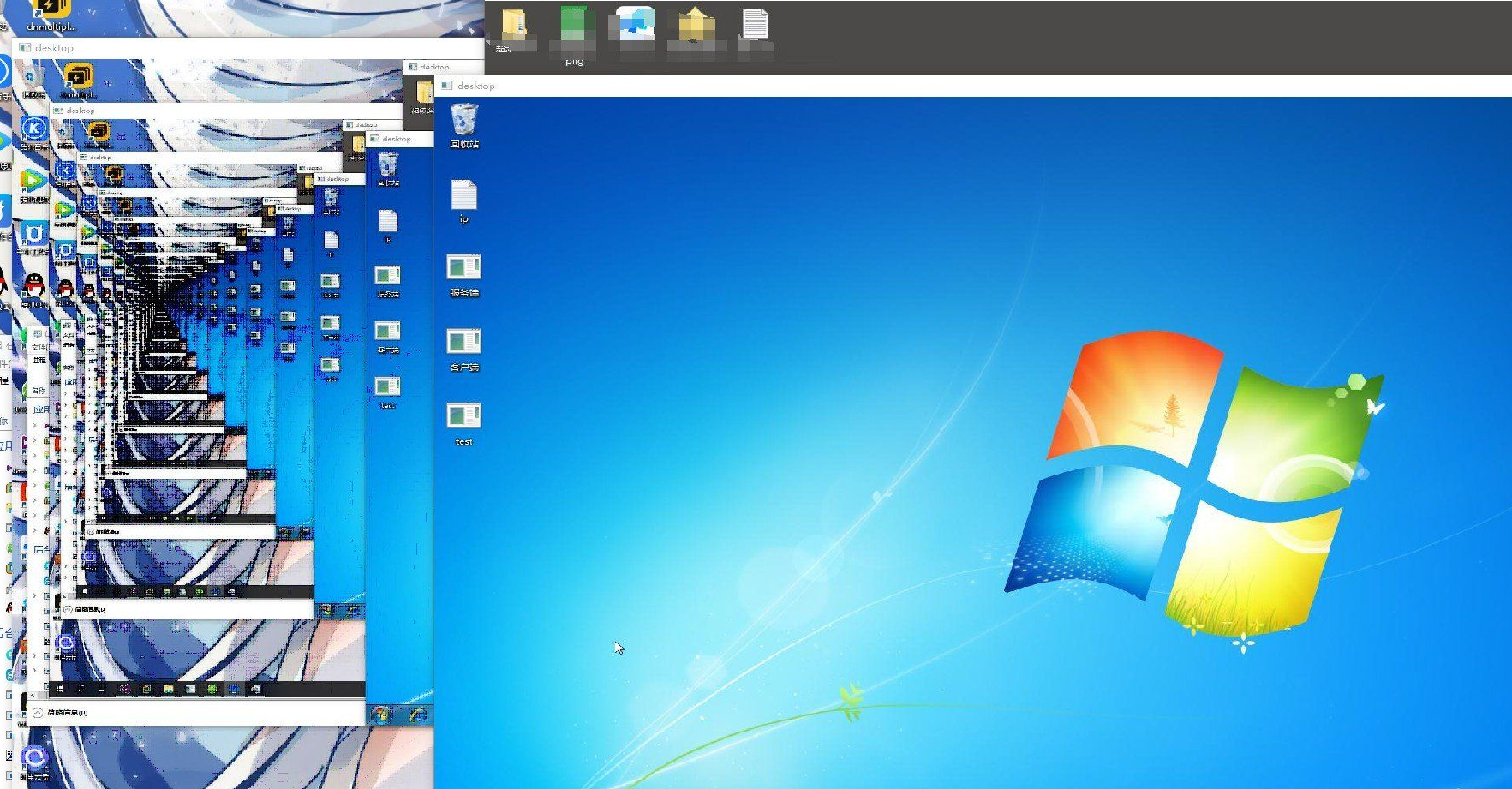Image resolution: width=1512 pixels, height=789 pixels.
Task: Launch 客户端 shortcut in front desktop window
Action: 463,350
